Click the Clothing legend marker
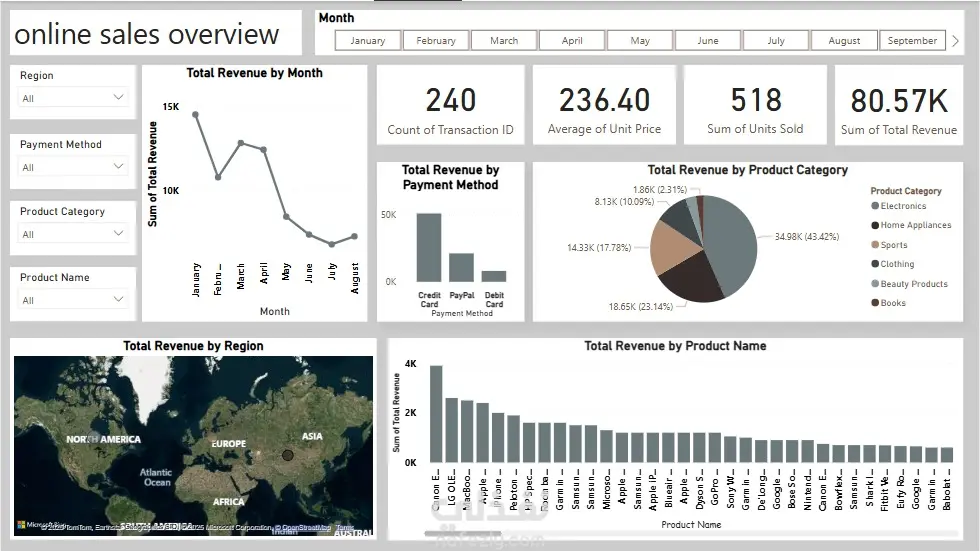Image resolution: width=980 pixels, height=551 pixels. (875, 264)
